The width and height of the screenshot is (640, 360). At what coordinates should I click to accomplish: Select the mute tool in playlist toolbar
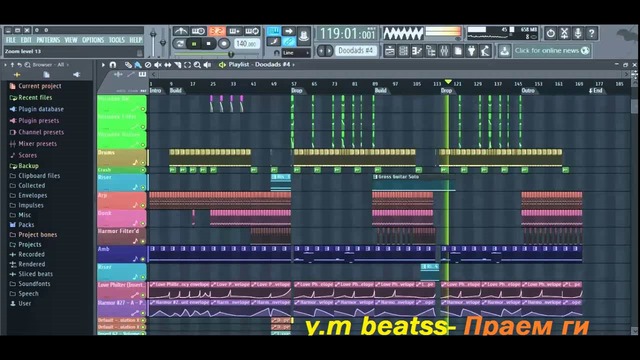pyautogui.click(x=158, y=65)
